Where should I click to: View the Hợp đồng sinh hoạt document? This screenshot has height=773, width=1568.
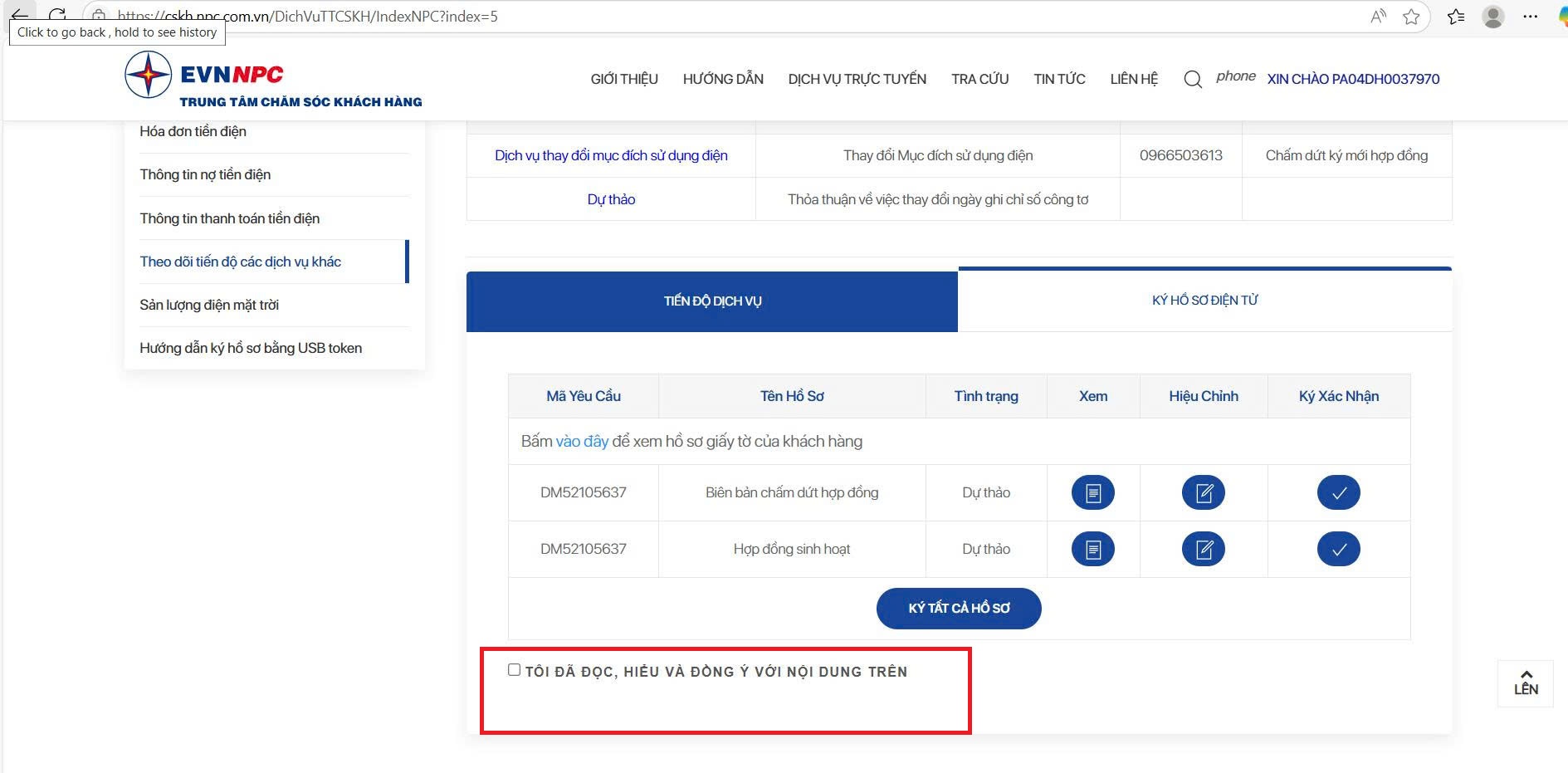click(x=1092, y=549)
